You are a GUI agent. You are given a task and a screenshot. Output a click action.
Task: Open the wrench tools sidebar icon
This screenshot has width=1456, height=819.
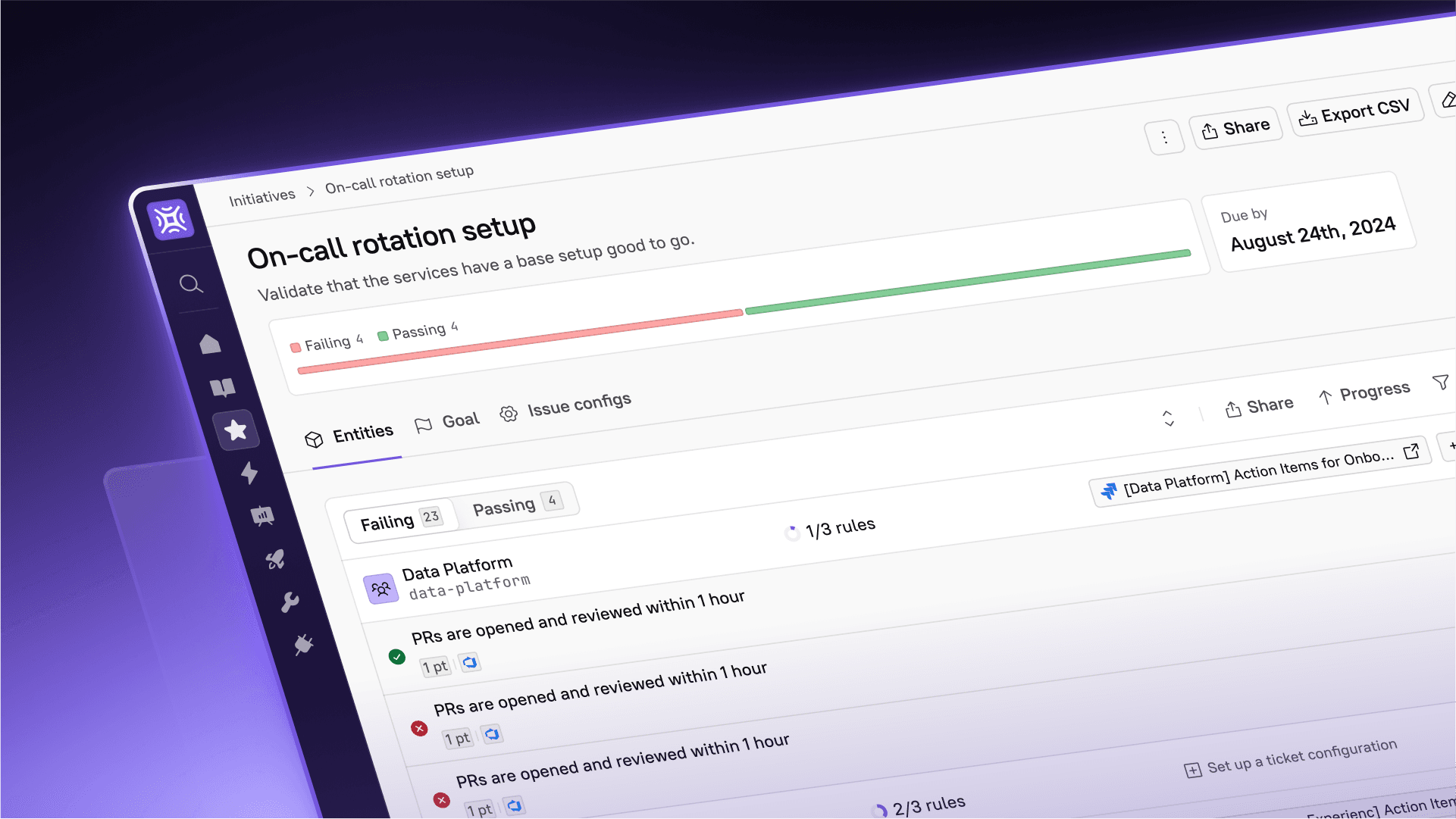(290, 602)
